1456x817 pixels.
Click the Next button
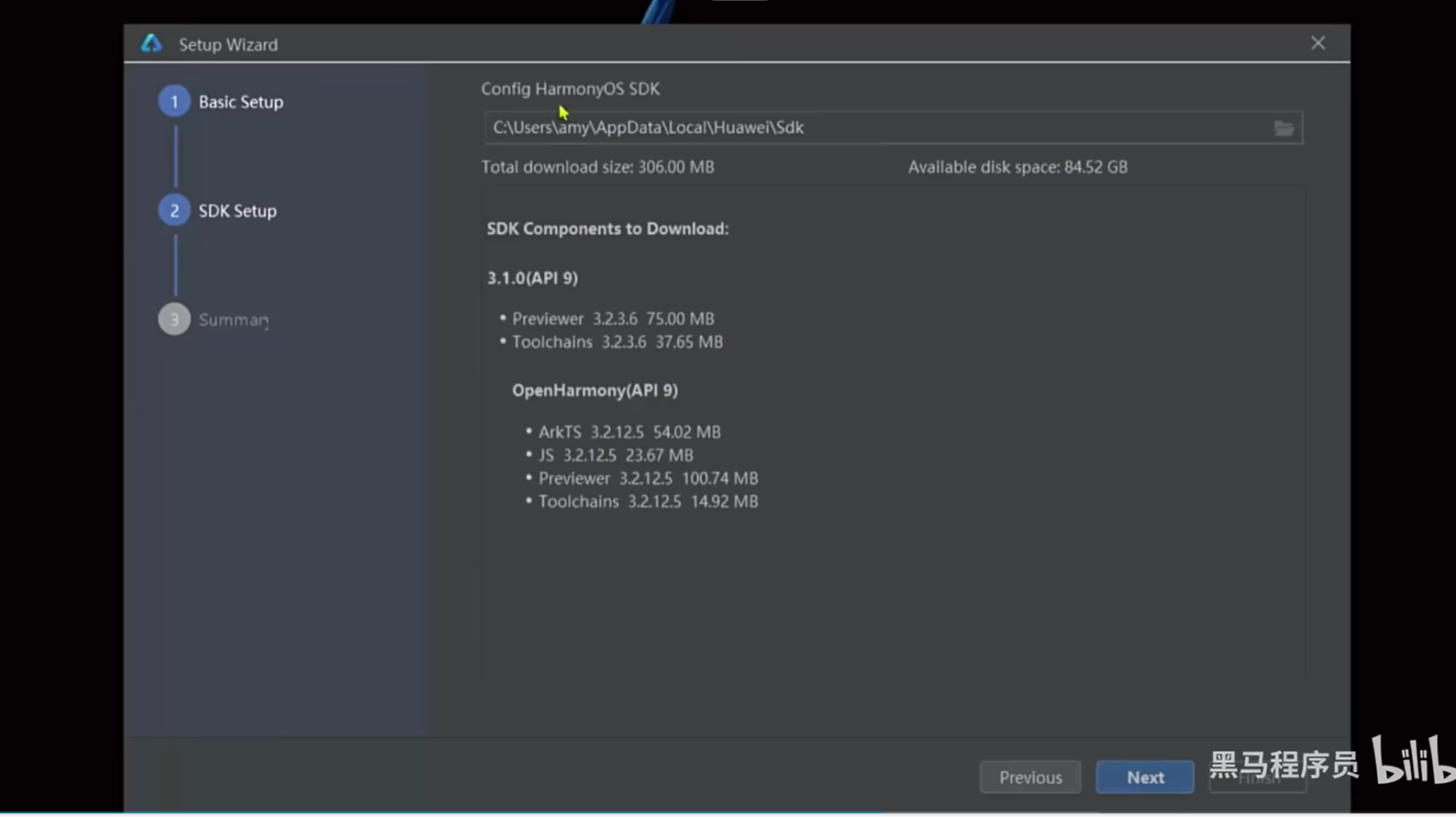pyautogui.click(x=1144, y=778)
